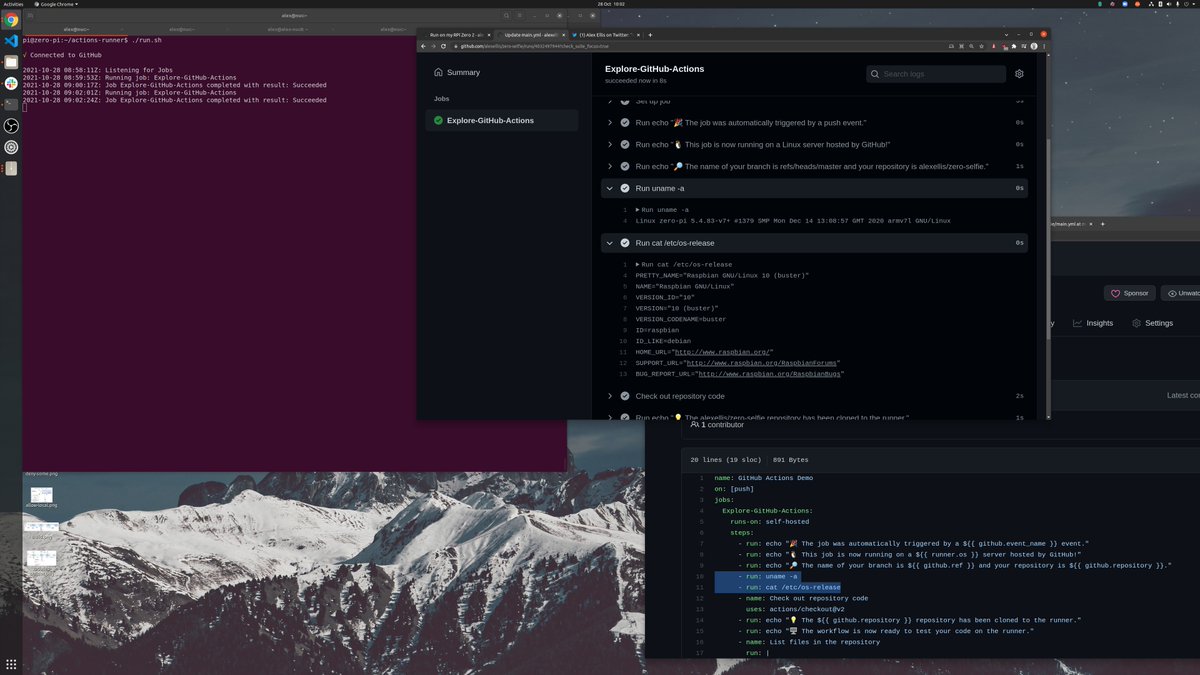Launch Visual Studio Code from the dock
The image size is (1200, 675).
(11, 41)
